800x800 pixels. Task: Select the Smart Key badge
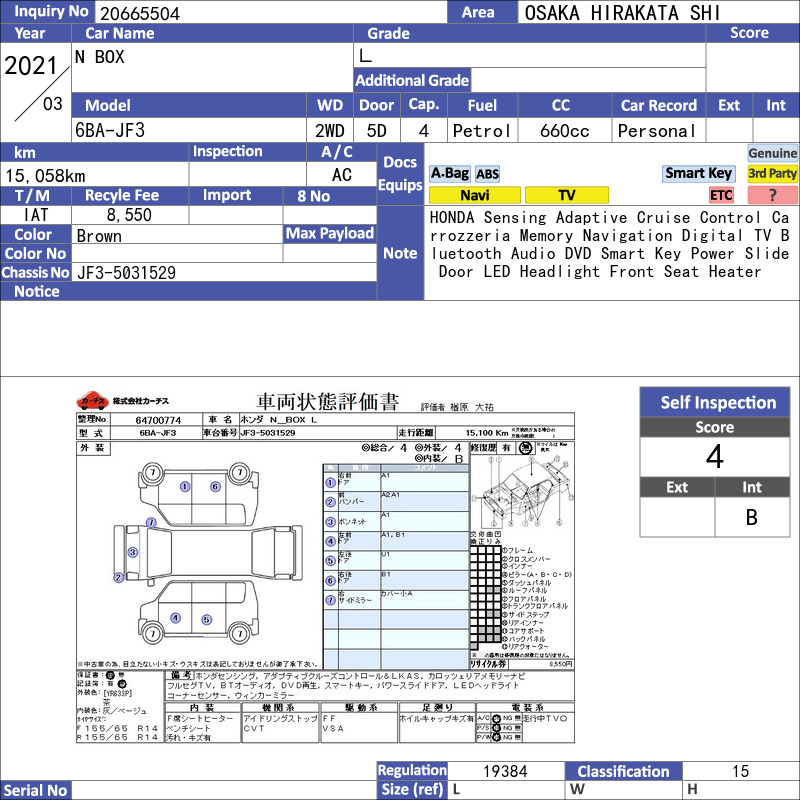click(x=698, y=173)
